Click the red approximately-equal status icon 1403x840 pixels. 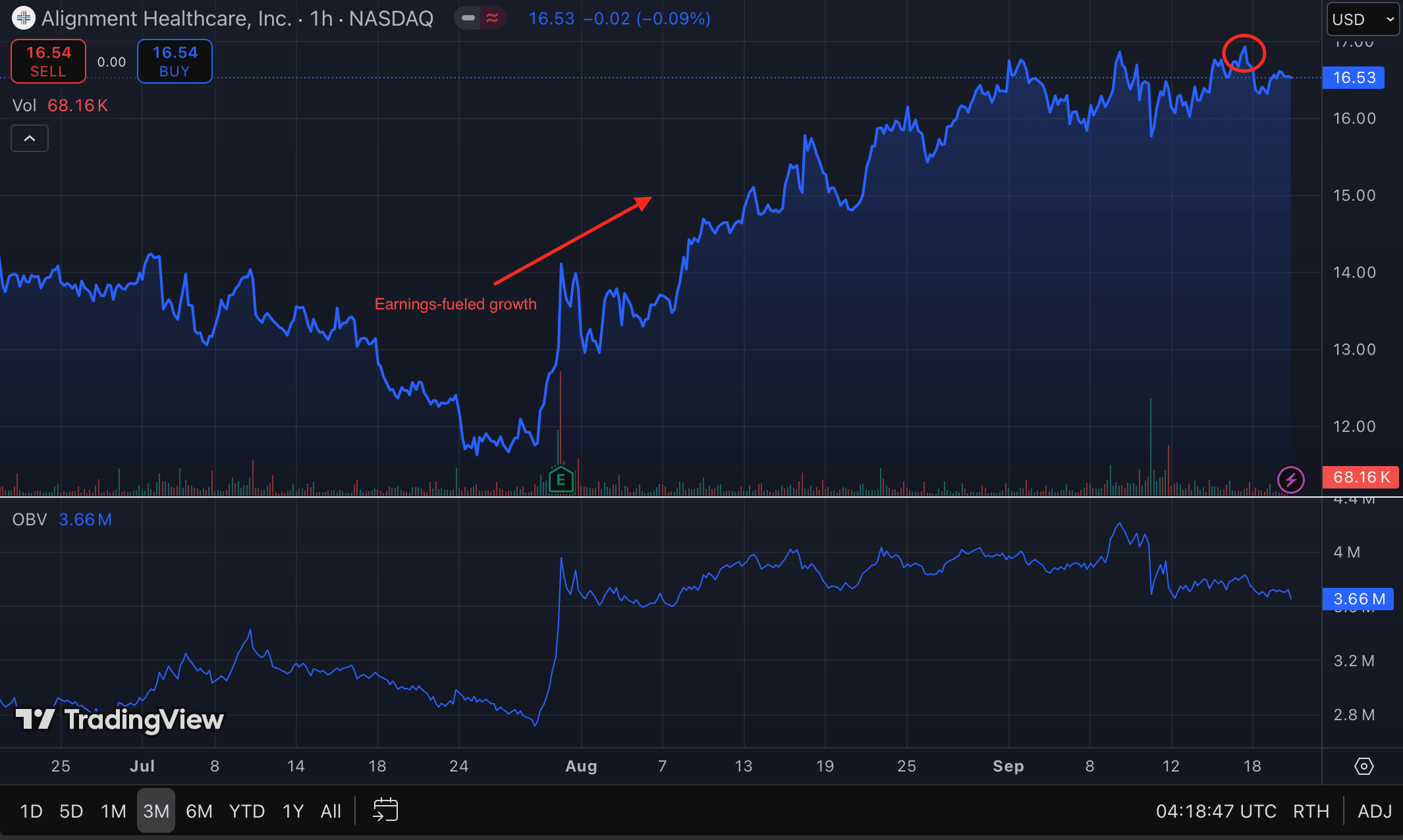point(492,18)
